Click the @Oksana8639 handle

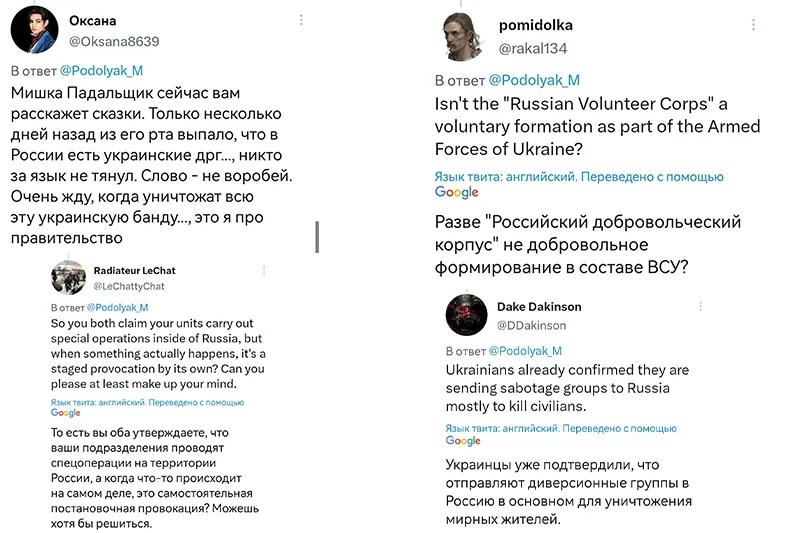114,41
